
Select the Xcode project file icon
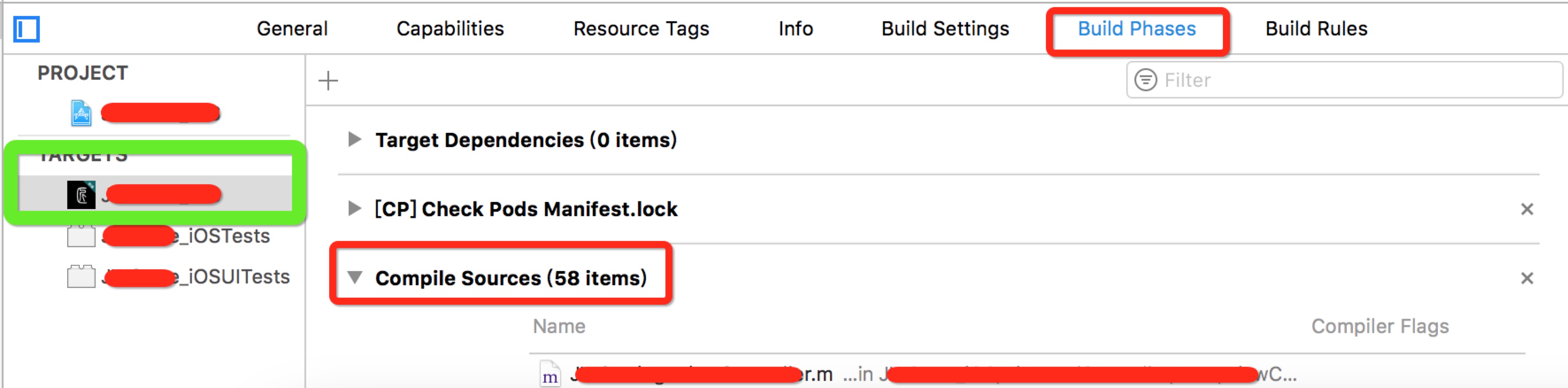[81, 113]
